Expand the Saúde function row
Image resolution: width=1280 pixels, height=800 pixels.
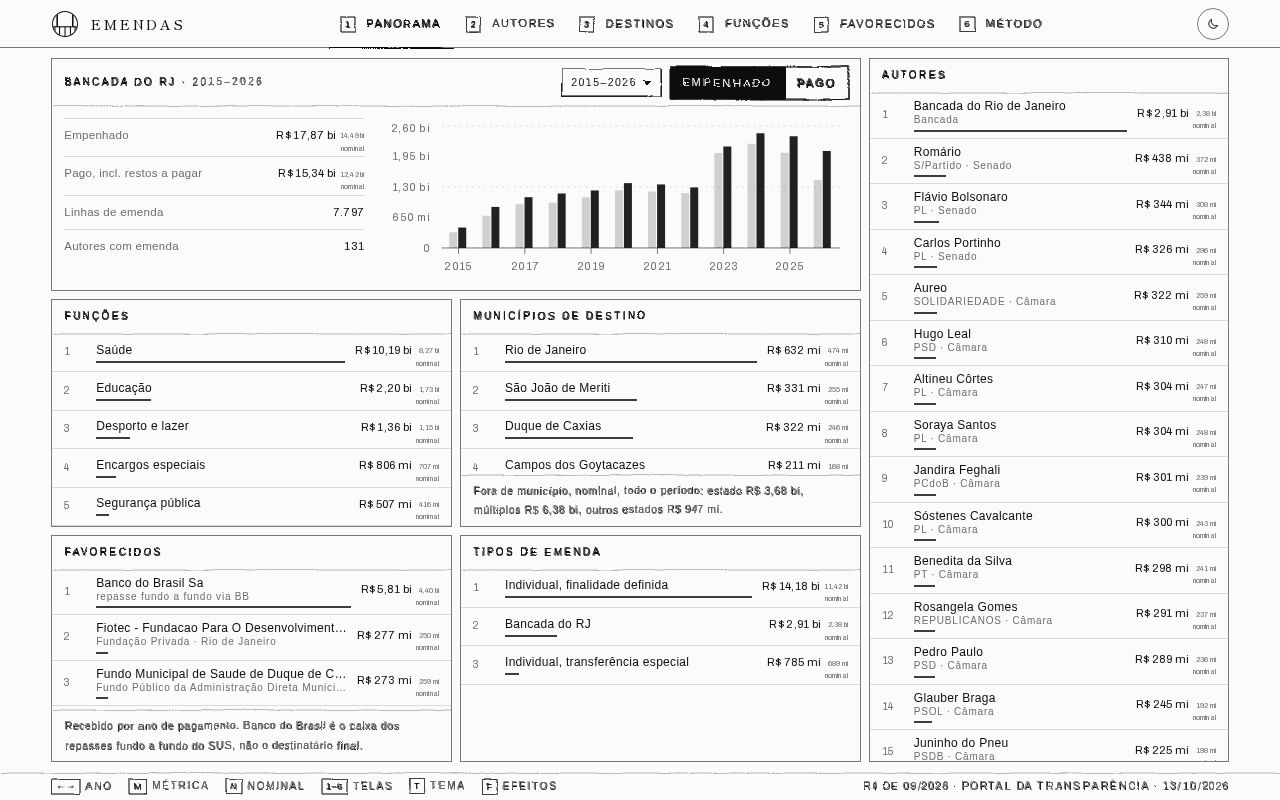coord(251,352)
